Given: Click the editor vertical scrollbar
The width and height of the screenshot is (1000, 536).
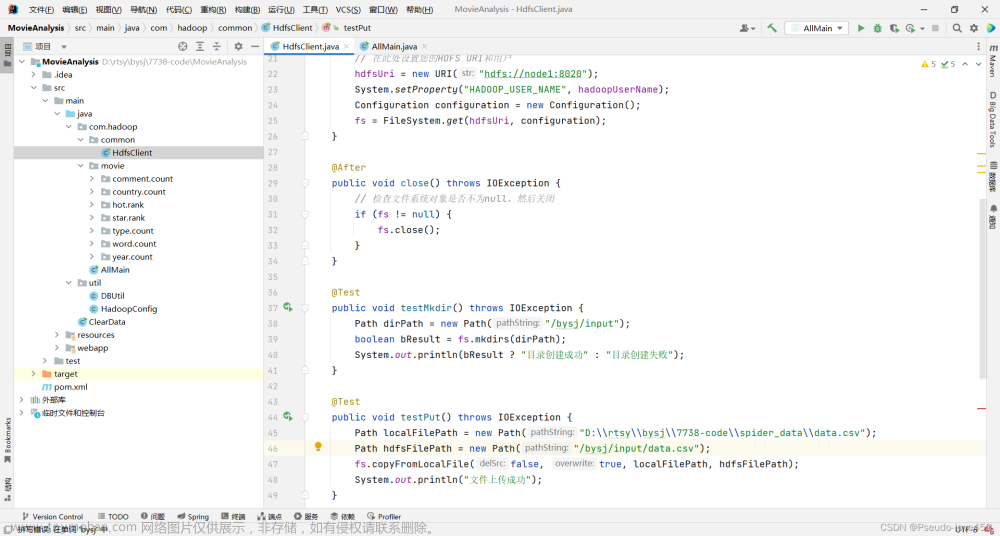Looking at the screenshot, I should [x=982, y=287].
